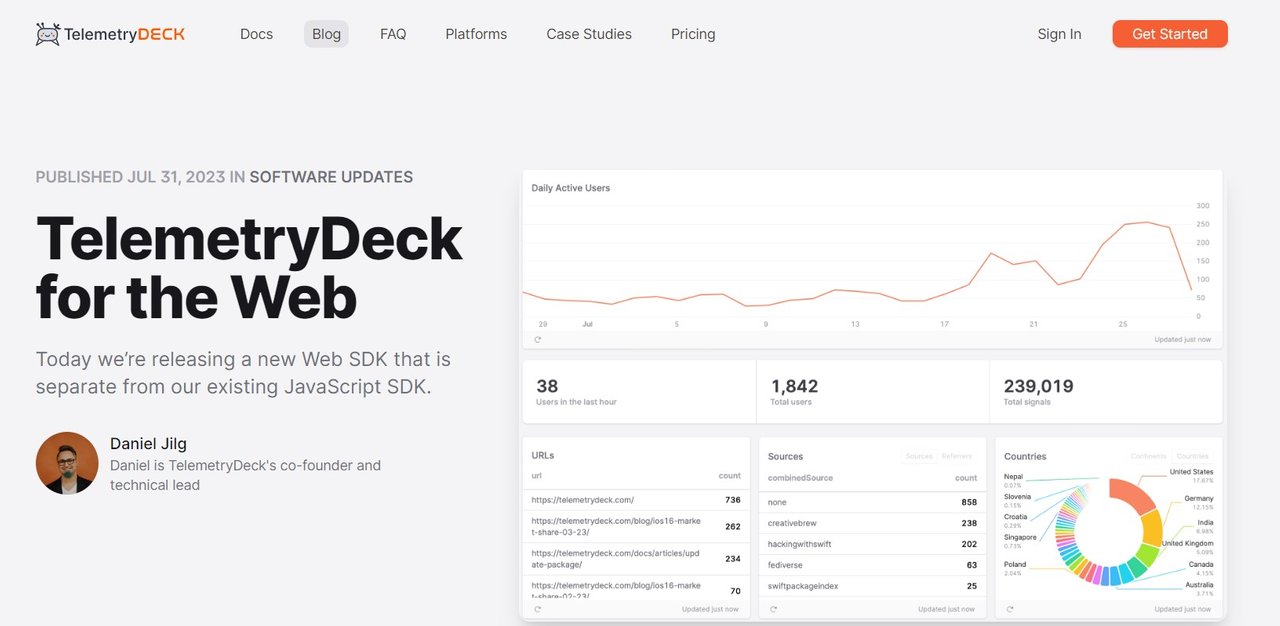1280x626 pixels.
Task: Click the hackingwithswift source row
Action: click(x=873, y=544)
